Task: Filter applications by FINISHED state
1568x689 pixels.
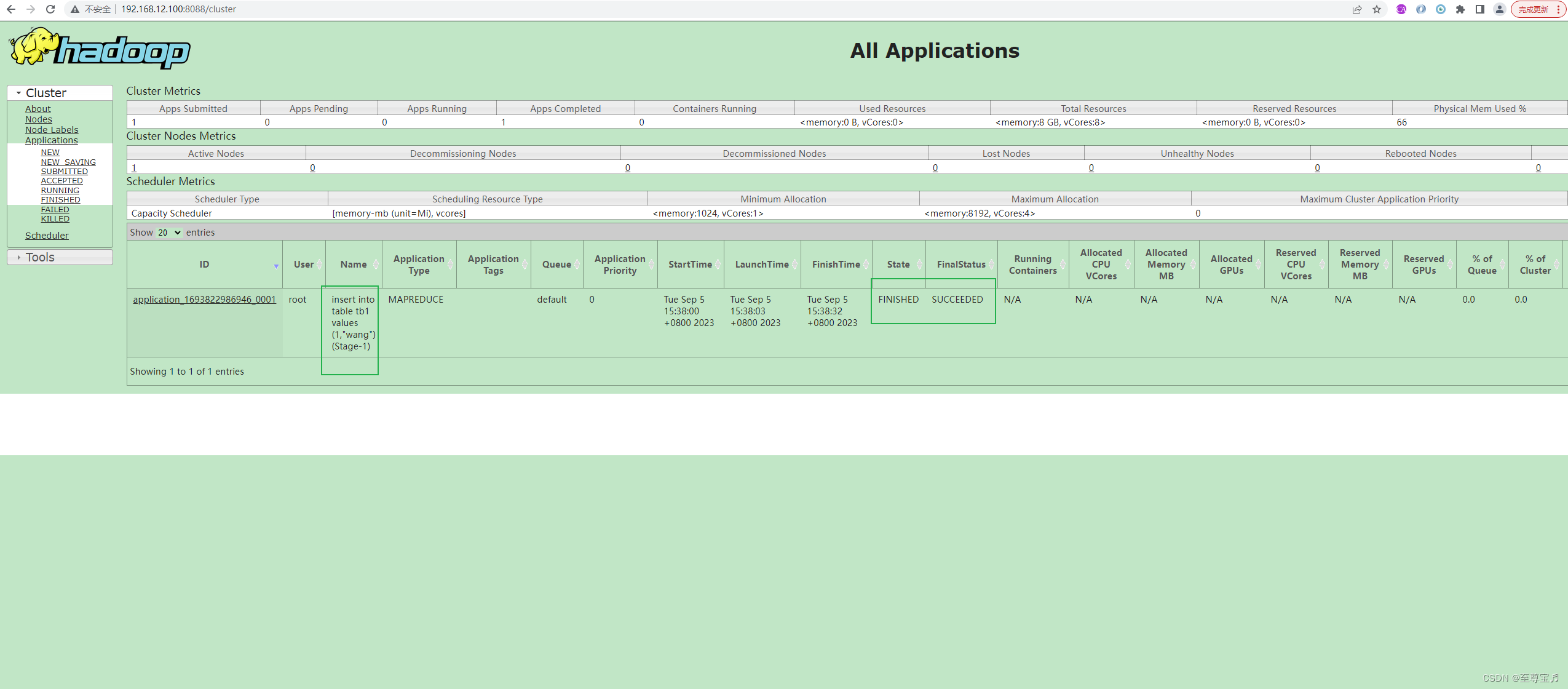Action: (x=60, y=200)
